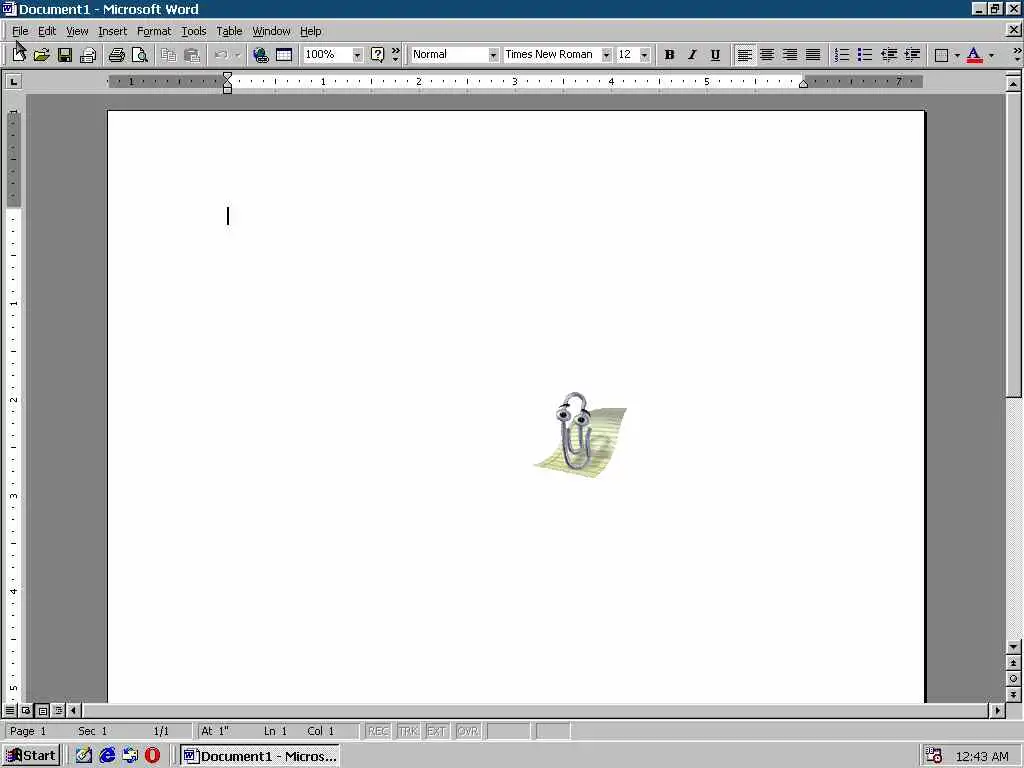Viewport: 1024px width, 768px height.
Task: Switch to Print Layout View button
Action: (42, 710)
